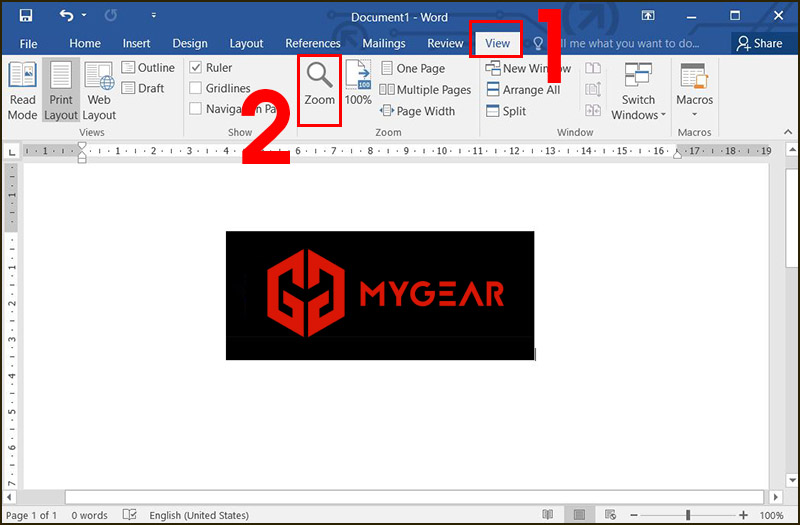Open the Undo history dropdown arrow
The width and height of the screenshot is (800, 525).
tap(84, 15)
